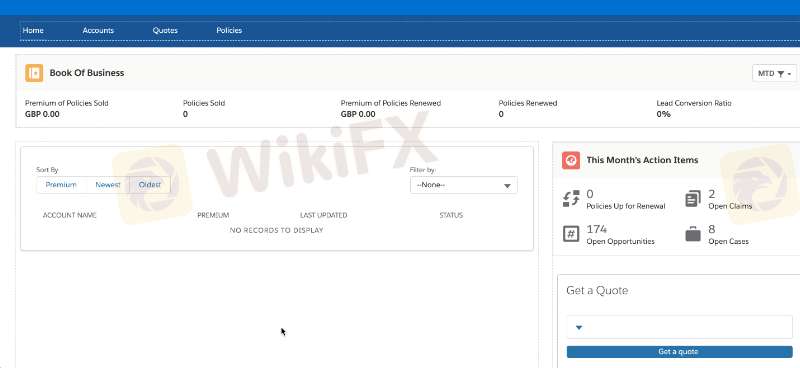Click the Premium of Policies Sold GBP 0.00 value
This screenshot has height=368, width=800.
click(42, 114)
